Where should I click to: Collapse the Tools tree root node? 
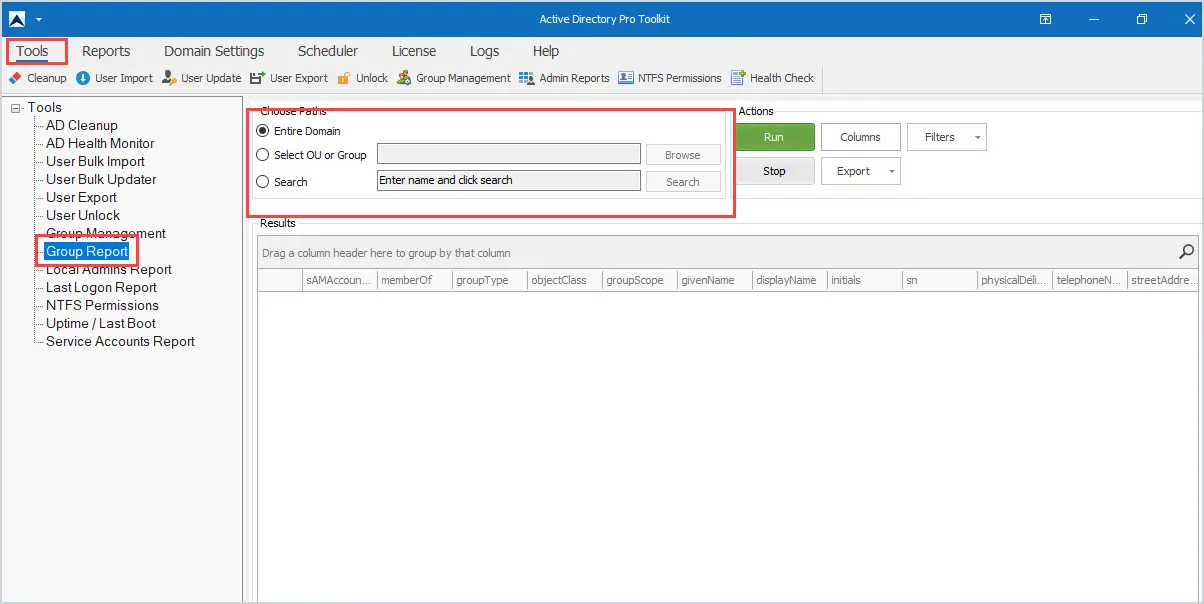point(16,108)
